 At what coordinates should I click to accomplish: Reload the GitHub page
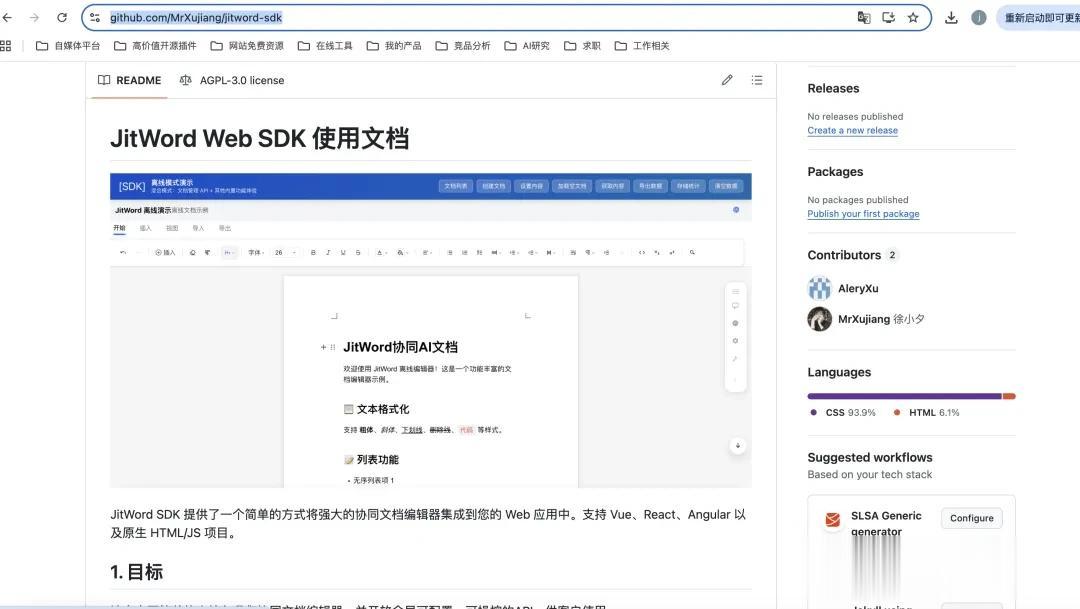point(62,18)
